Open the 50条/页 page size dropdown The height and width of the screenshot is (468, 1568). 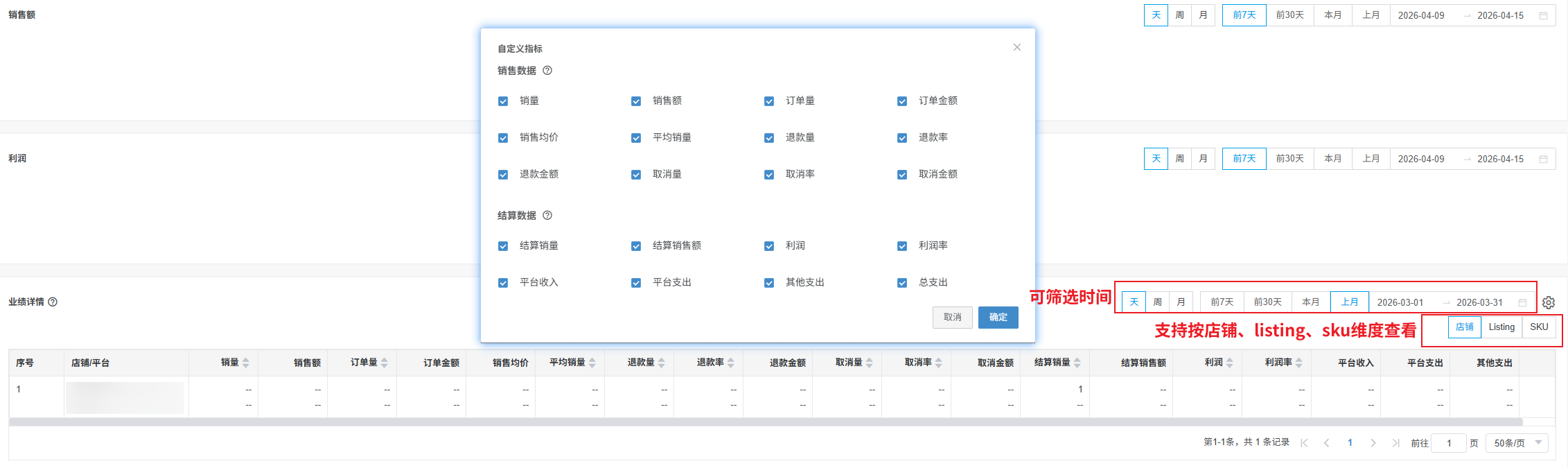coord(1517,443)
